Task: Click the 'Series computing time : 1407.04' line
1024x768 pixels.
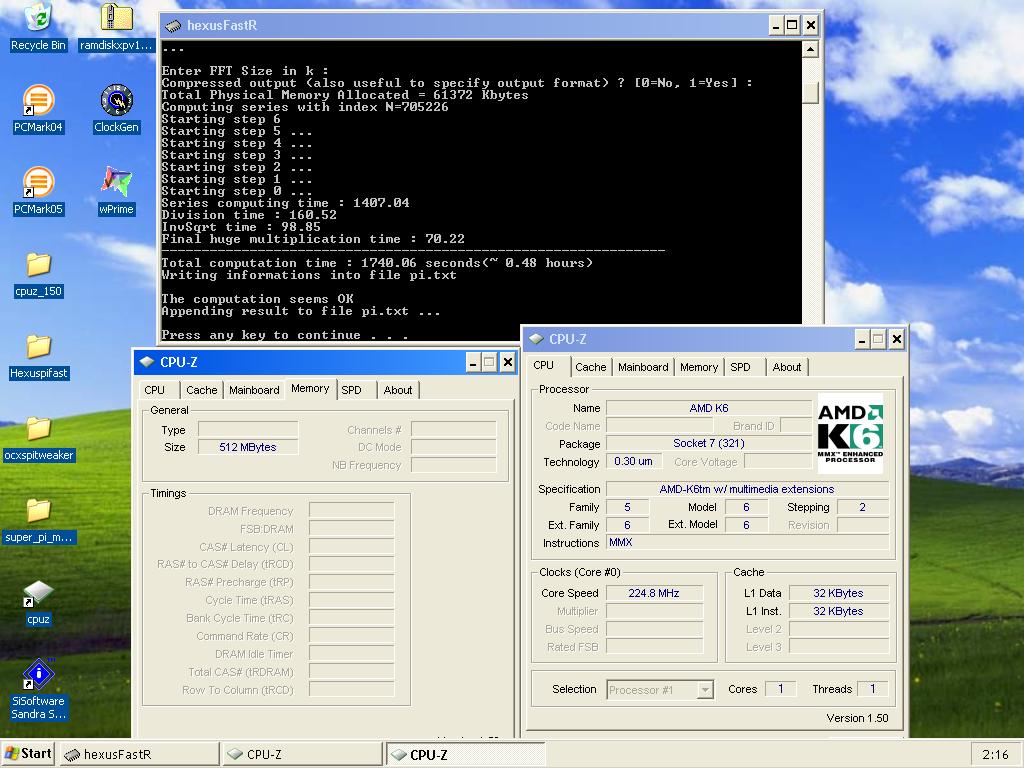Action: tap(285, 202)
